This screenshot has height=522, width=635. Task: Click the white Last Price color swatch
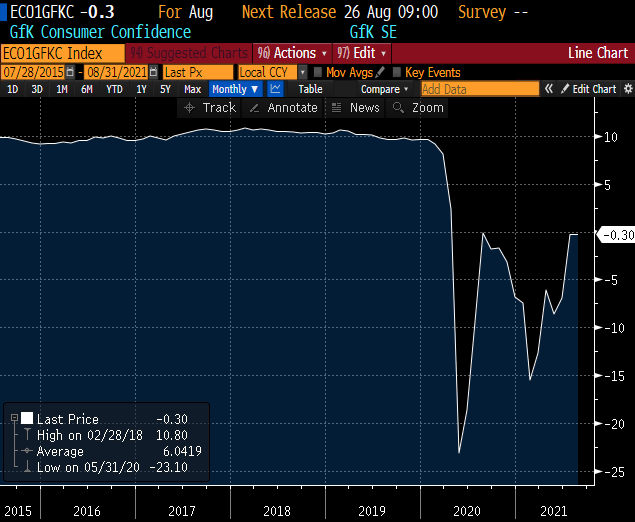pyautogui.click(x=27, y=419)
